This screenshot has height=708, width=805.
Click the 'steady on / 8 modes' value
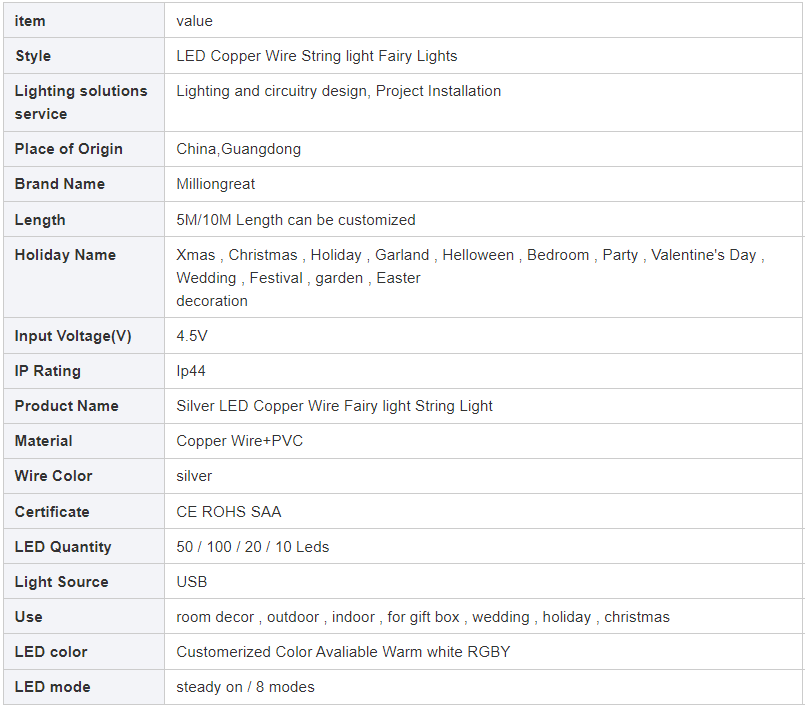245,687
